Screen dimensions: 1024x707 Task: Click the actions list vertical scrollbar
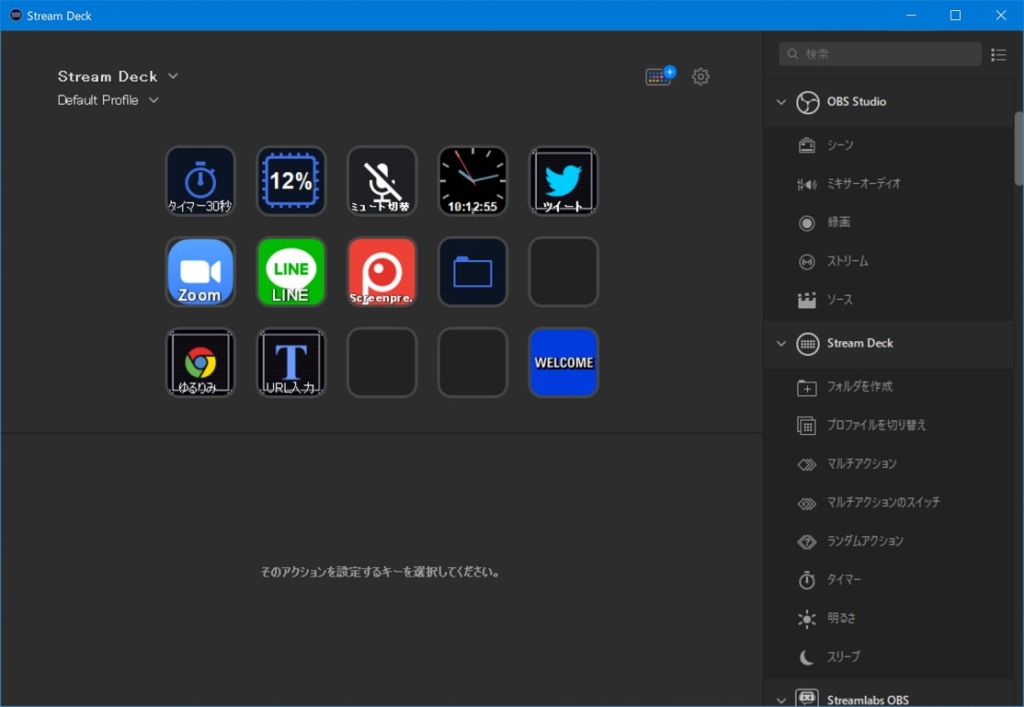(1019, 148)
